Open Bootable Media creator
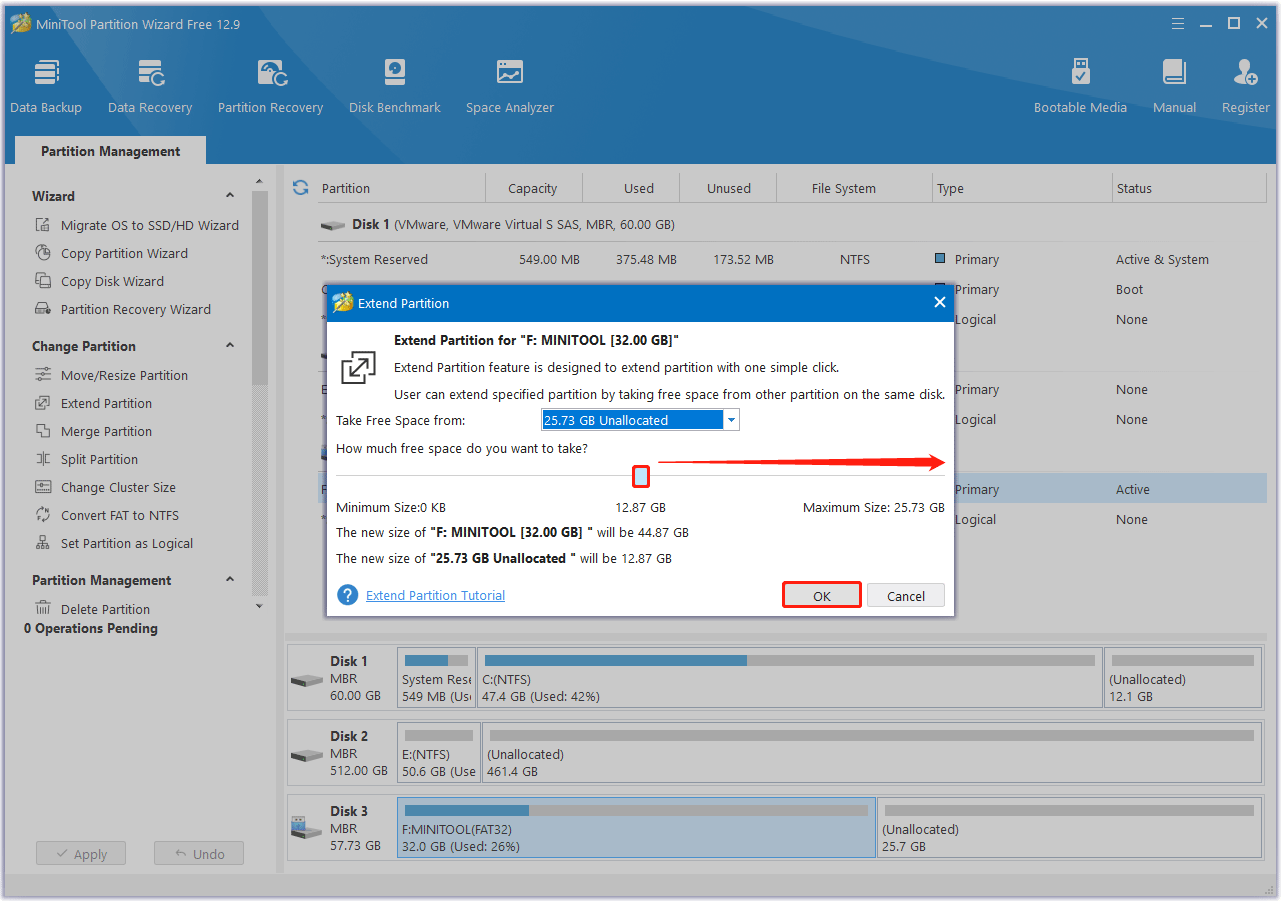 (1080, 84)
